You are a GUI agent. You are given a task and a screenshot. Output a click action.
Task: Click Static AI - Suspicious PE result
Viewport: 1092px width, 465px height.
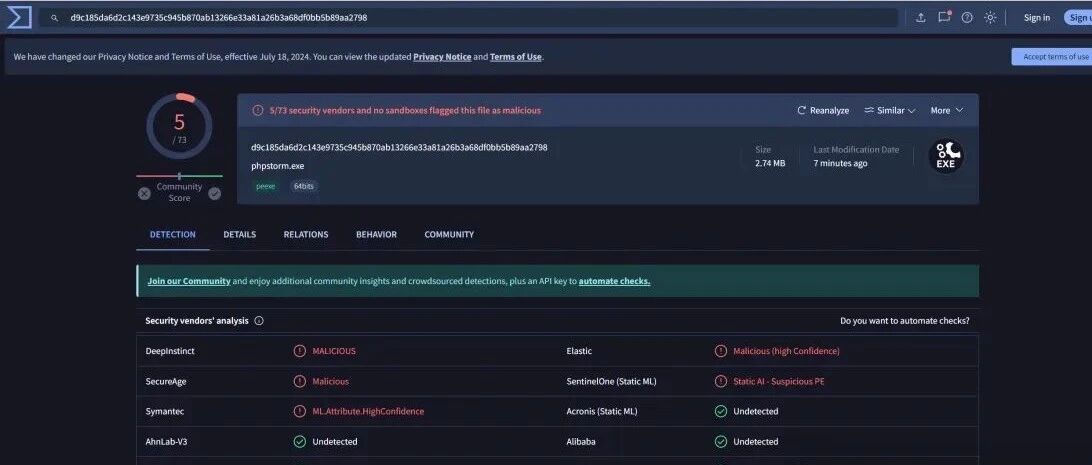[x=779, y=381]
